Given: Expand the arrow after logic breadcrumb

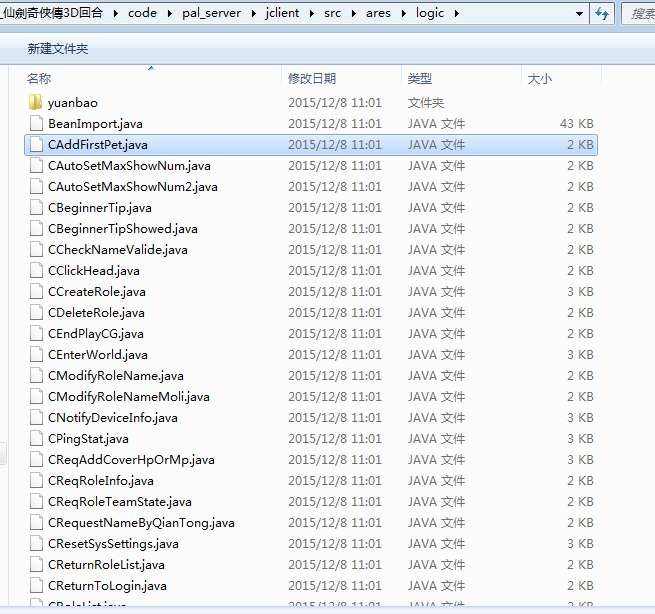Looking at the screenshot, I should point(457,14).
